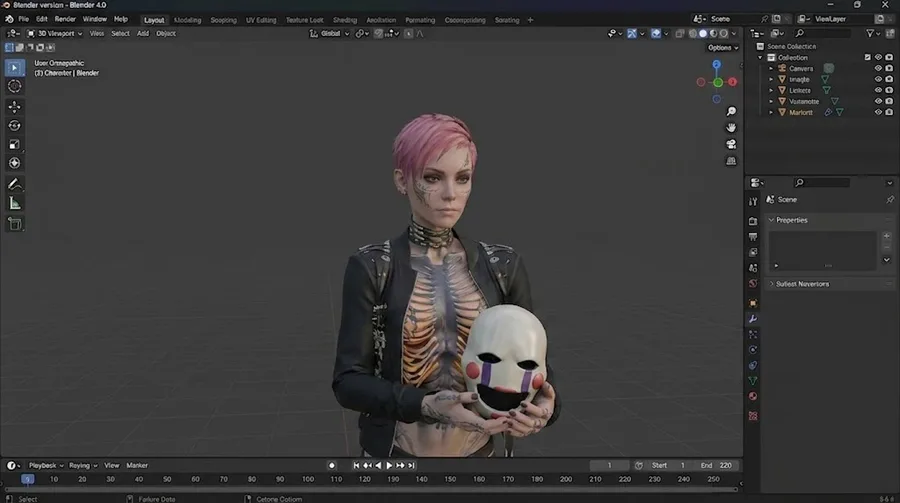Open the Material properties tab

[753, 396]
